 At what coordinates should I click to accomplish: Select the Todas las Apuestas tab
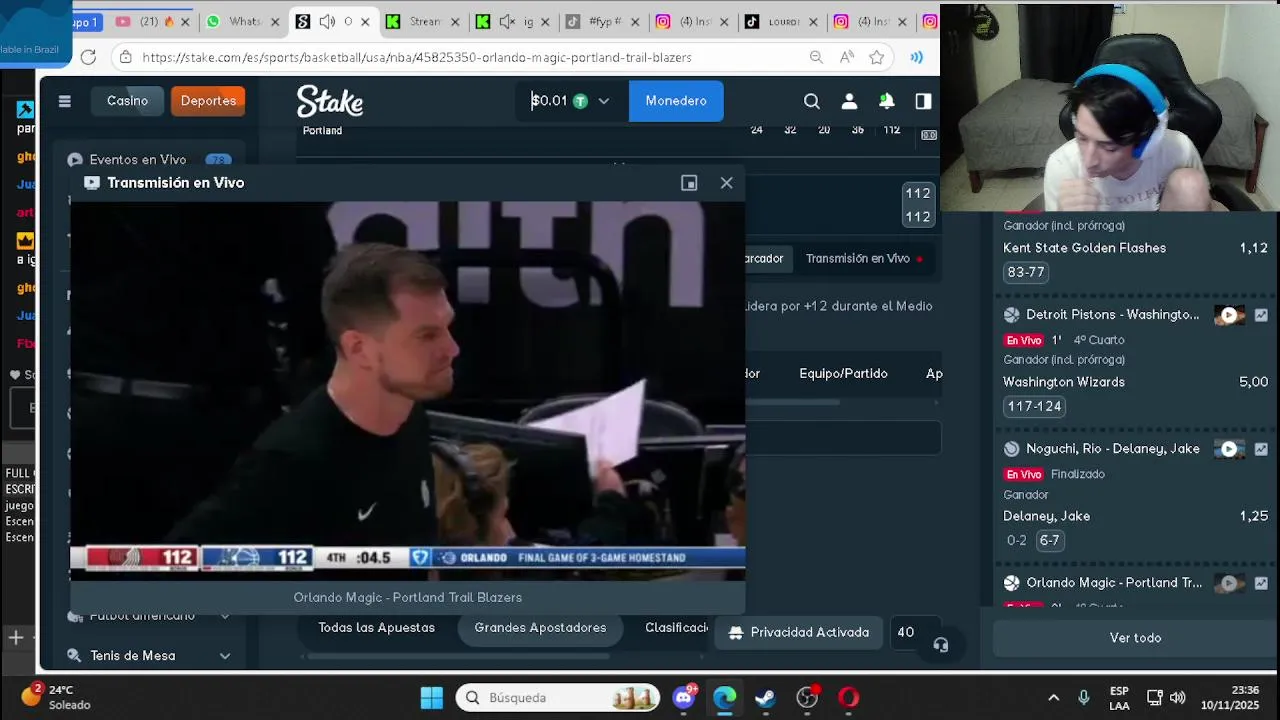coord(376,628)
